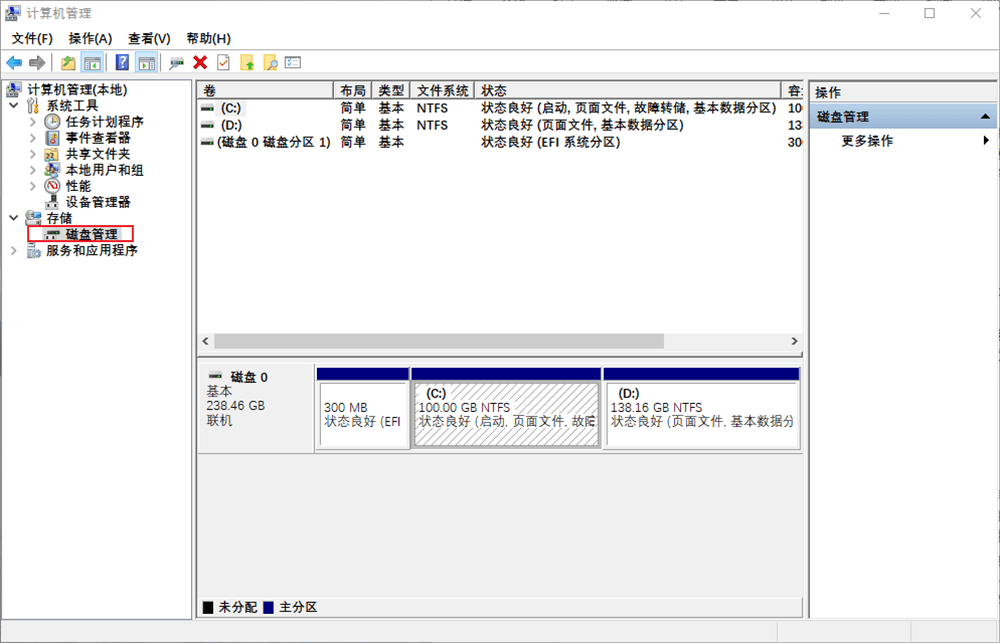Click the blue Help question mark icon
The width and height of the screenshot is (1000, 643).
[x=122, y=63]
